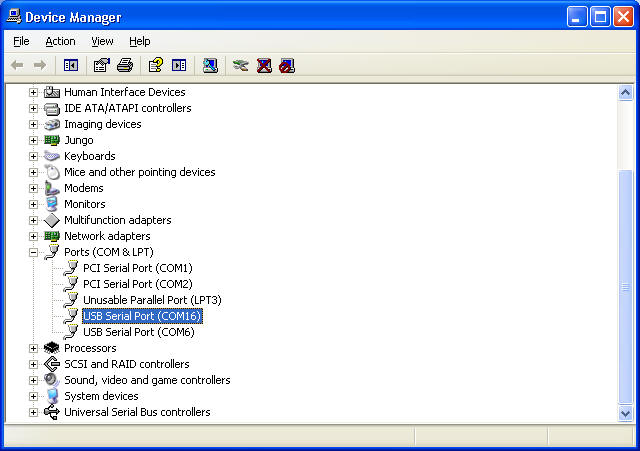Click the Universal Serial Bus controllers icon
The width and height of the screenshot is (640, 451).
point(52,412)
